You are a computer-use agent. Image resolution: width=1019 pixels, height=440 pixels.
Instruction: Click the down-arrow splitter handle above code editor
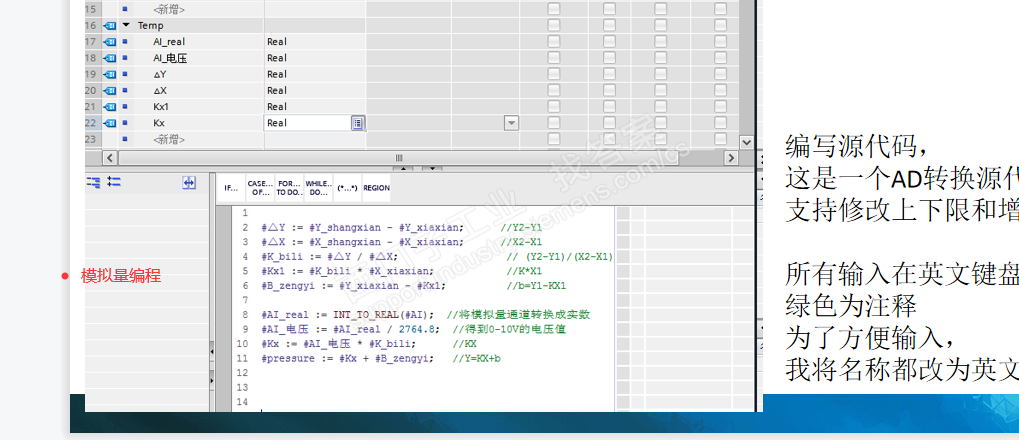pyautogui.click(x=432, y=168)
